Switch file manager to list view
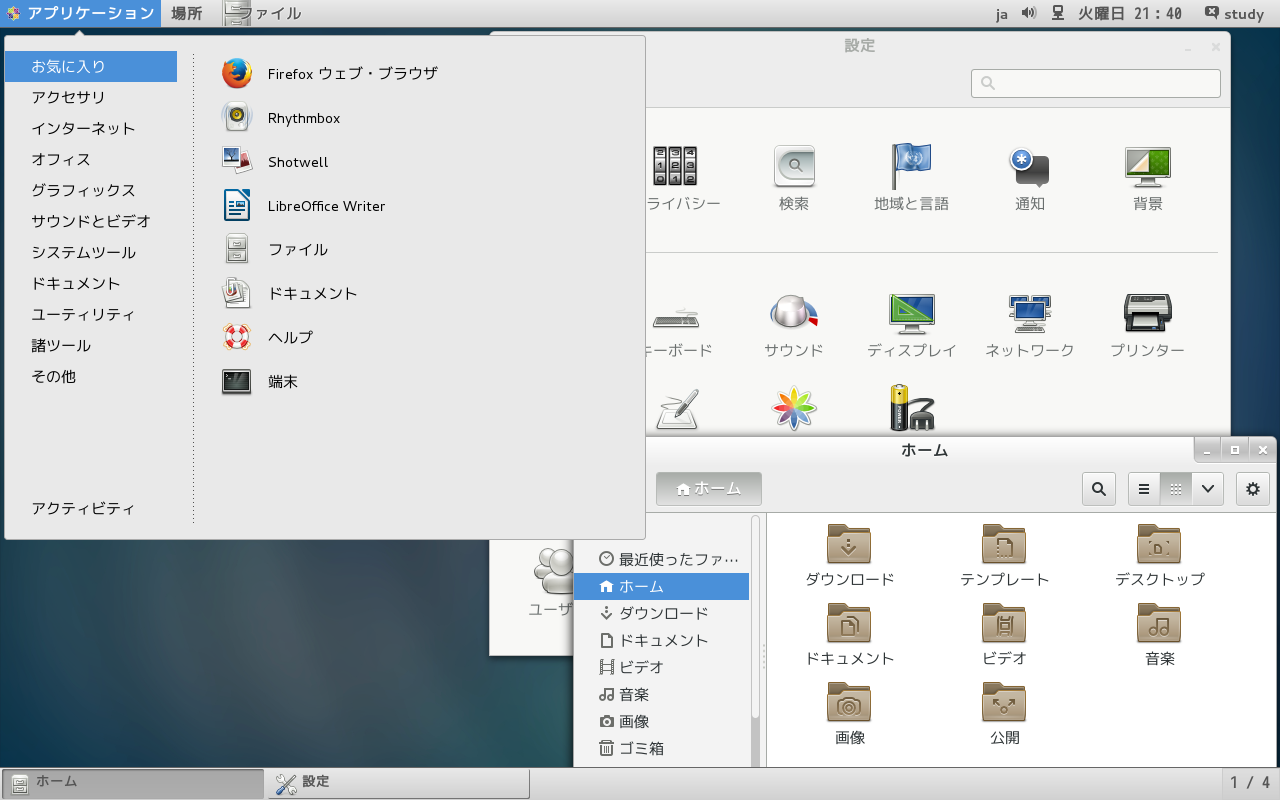 coord(1144,489)
